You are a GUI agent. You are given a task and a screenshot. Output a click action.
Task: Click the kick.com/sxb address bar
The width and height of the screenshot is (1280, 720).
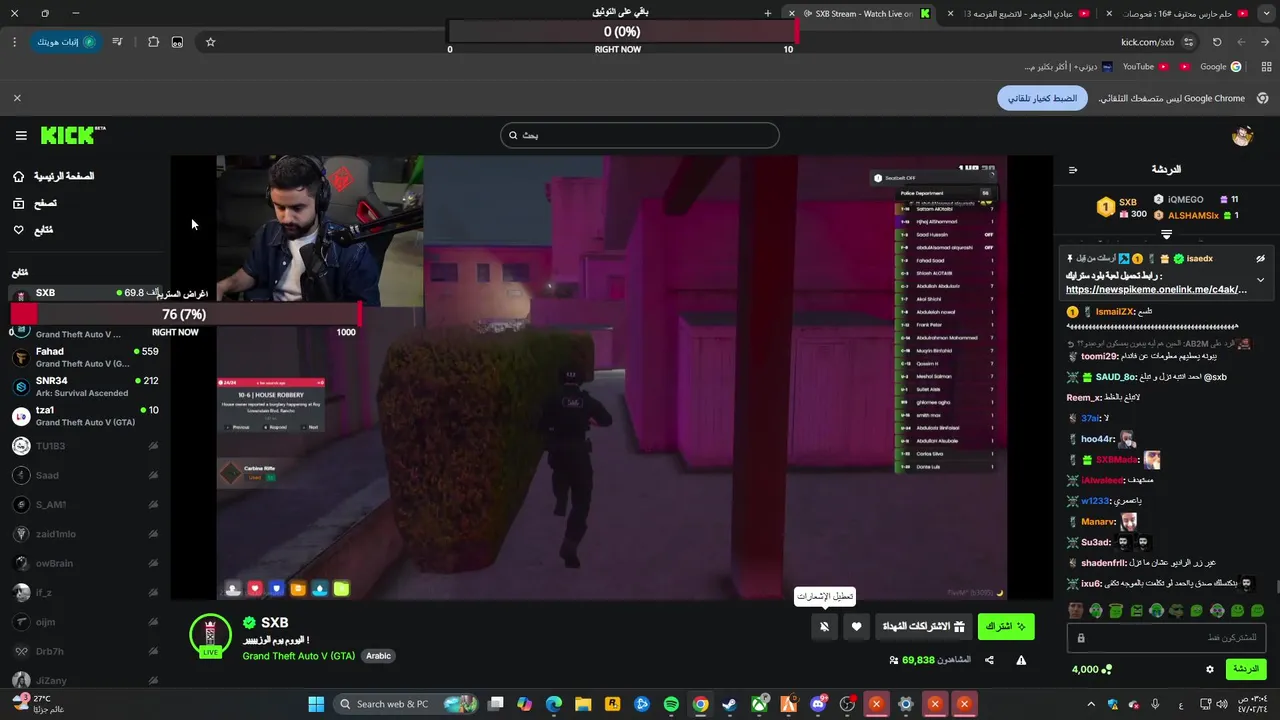pyautogui.click(x=1147, y=42)
